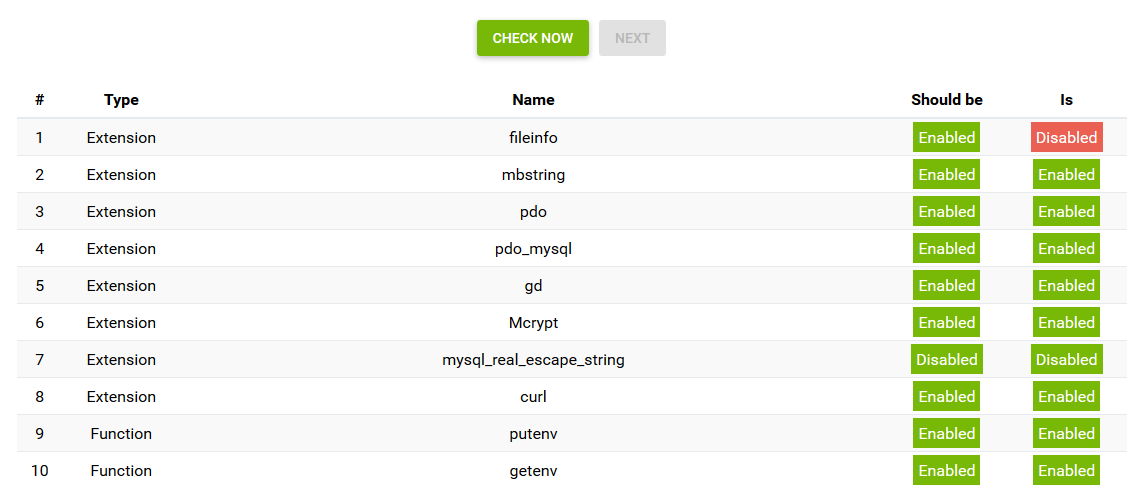Click the Name column header
This screenshot has width=1132, height=487.
click(534, 100)
